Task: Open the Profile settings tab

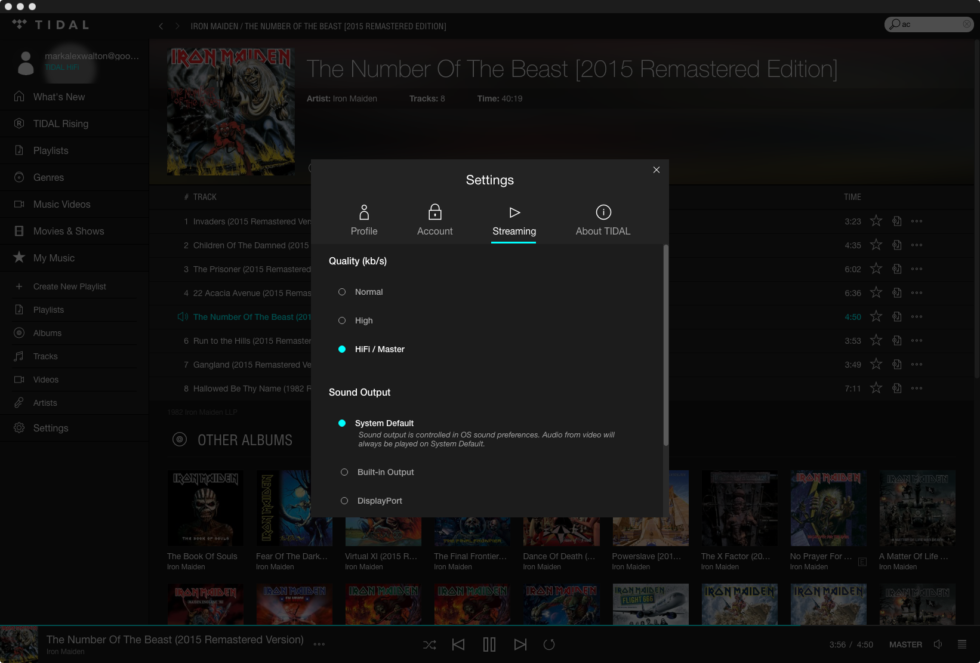Action: coord(364,221)
